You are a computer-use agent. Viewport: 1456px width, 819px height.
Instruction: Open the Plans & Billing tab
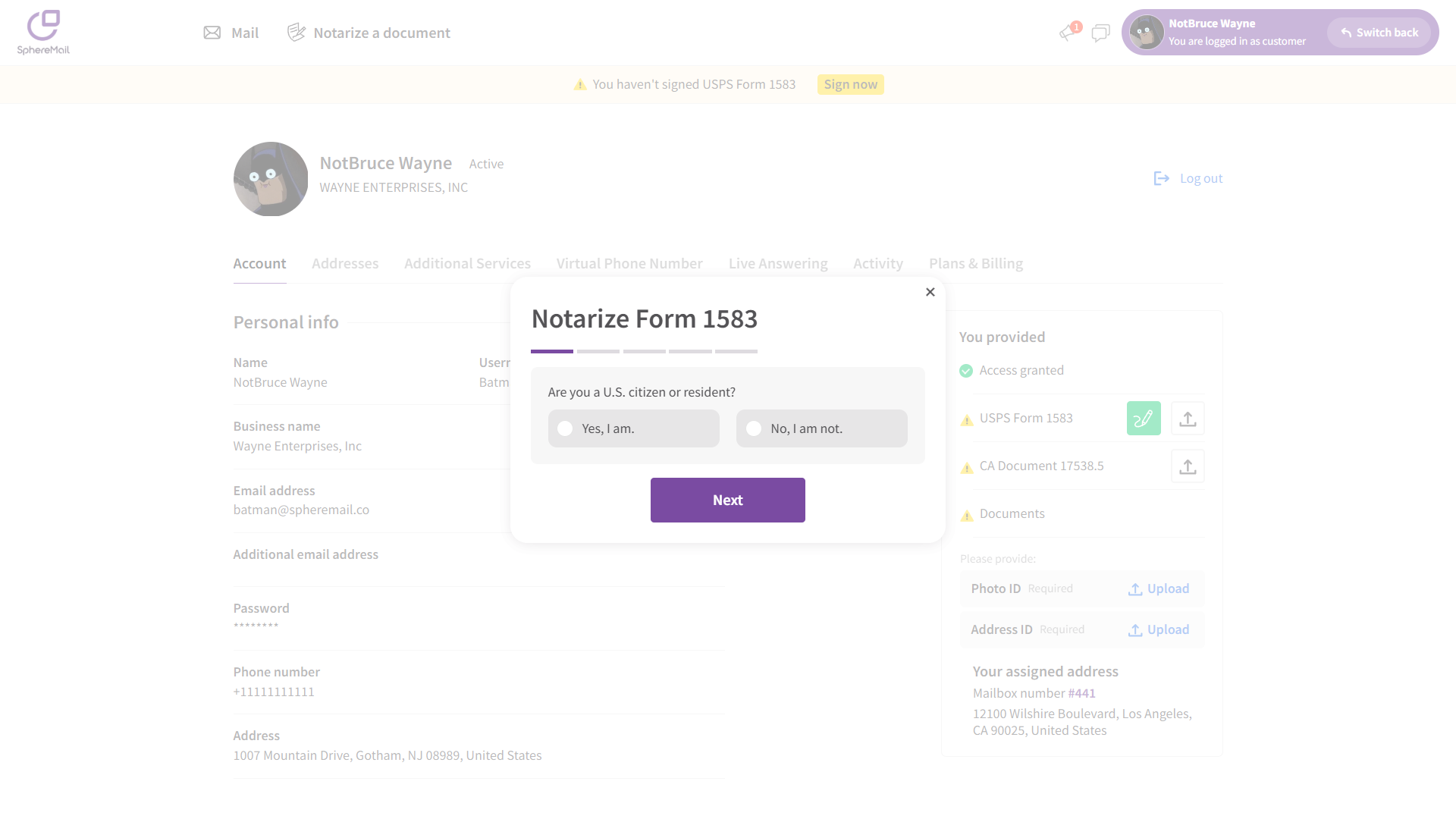(x=976, y=263)
